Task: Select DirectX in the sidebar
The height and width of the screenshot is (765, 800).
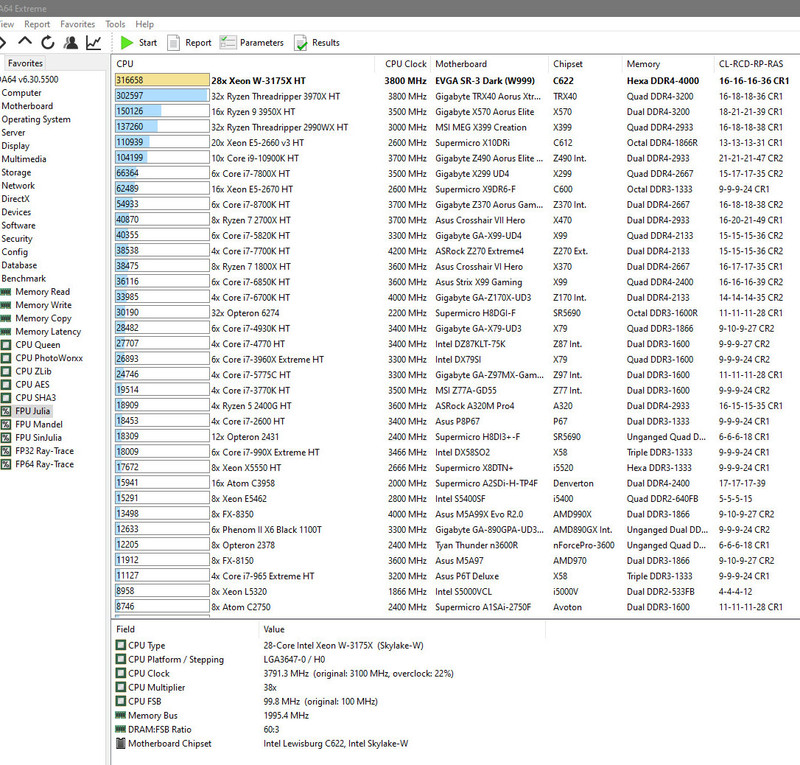Action: point(15,199)
